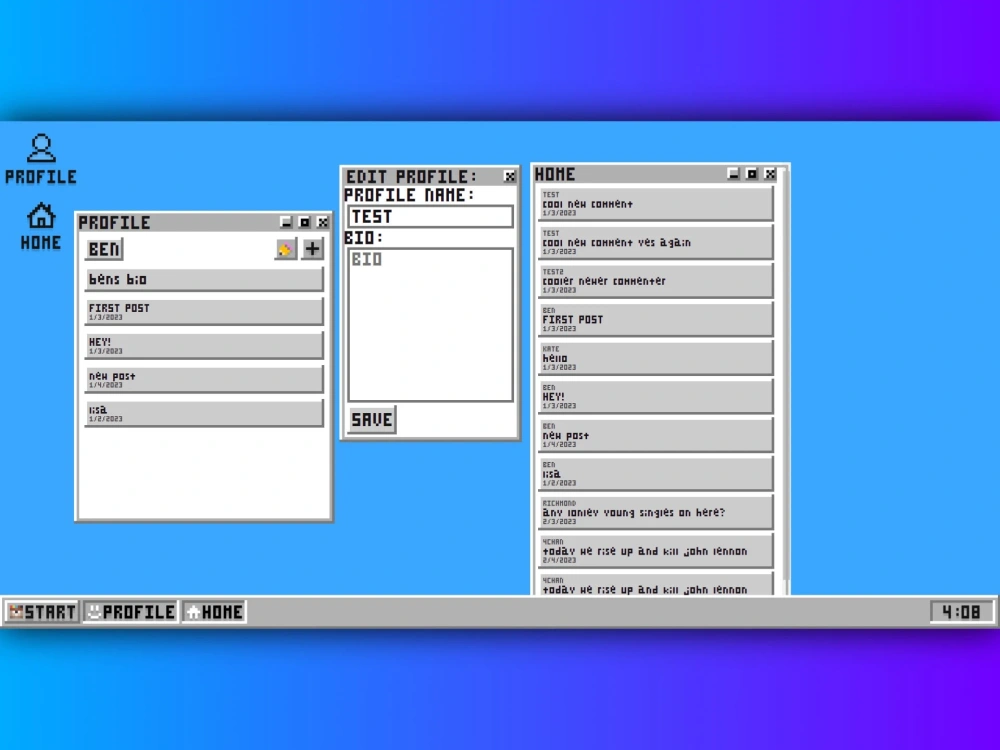
Task: Click the SAVE button in Edit Profile
Action: point(372,420)
